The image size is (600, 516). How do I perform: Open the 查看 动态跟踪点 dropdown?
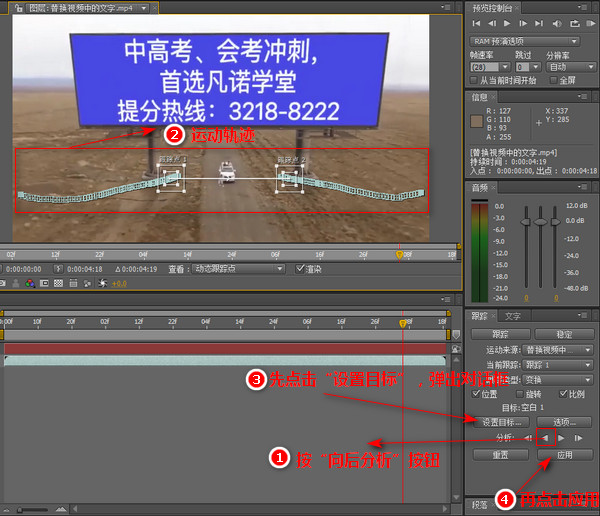coord(238,269)
